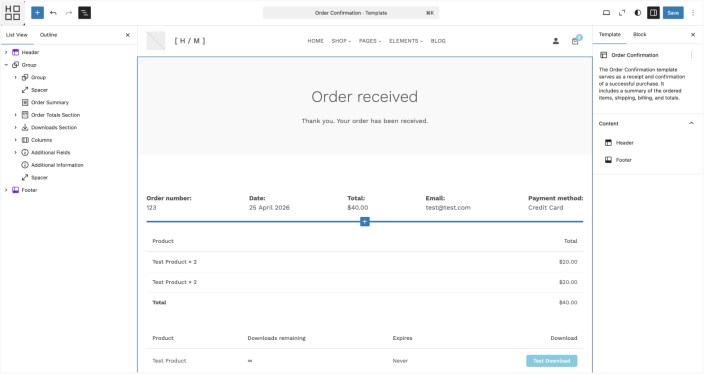Switch to the Block settings tab
Viewport: 704px width, 374px height.
[x=639, y=35]
